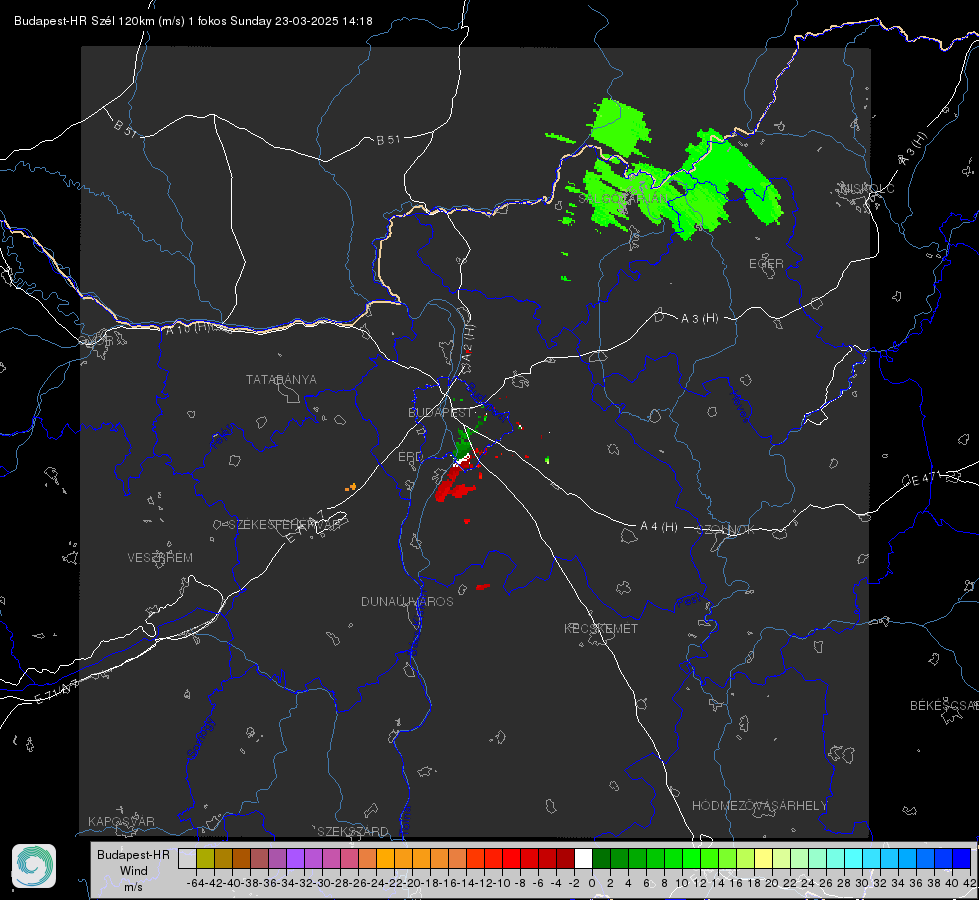Select the A 3 (H) label south of Eger
This screenshot has height=900, width=979.
[699, 319]
